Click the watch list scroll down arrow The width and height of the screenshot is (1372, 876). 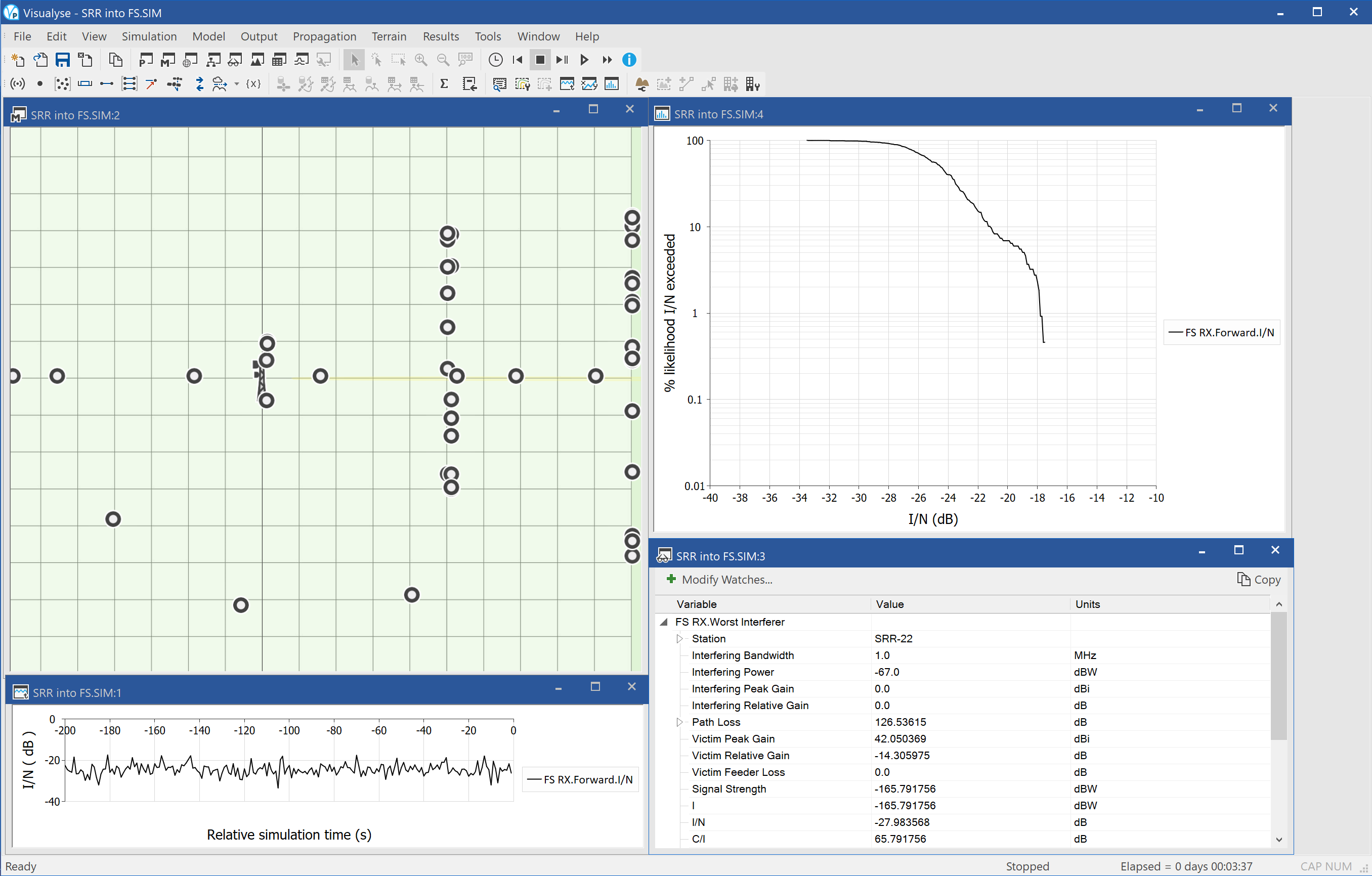click(x=1278, y=839)
